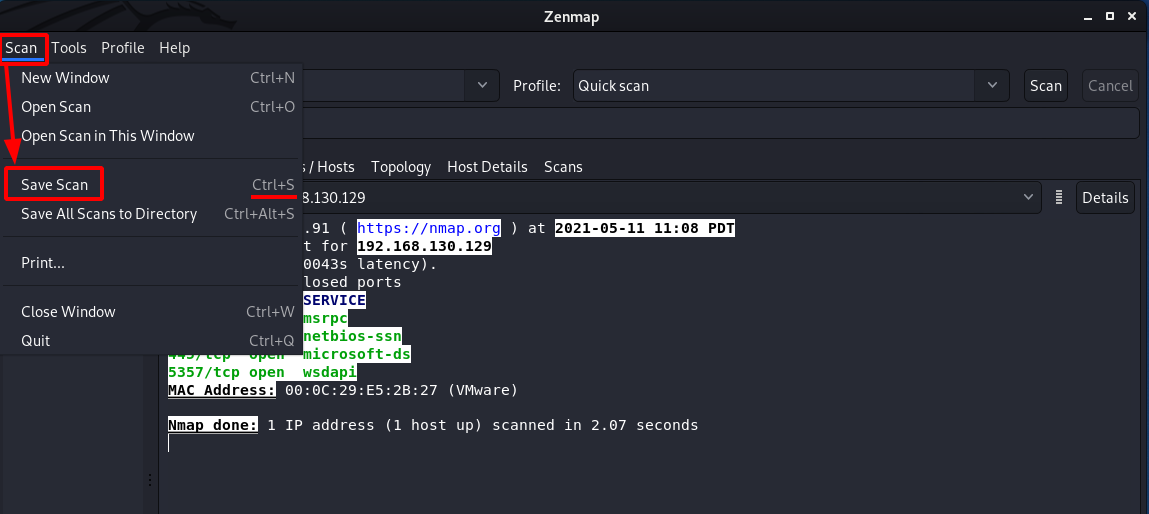Expand the scan output selection dropdown
Image resolution: width=1149 pixels, height=514 pixels.
click(x=1030, y=197)
